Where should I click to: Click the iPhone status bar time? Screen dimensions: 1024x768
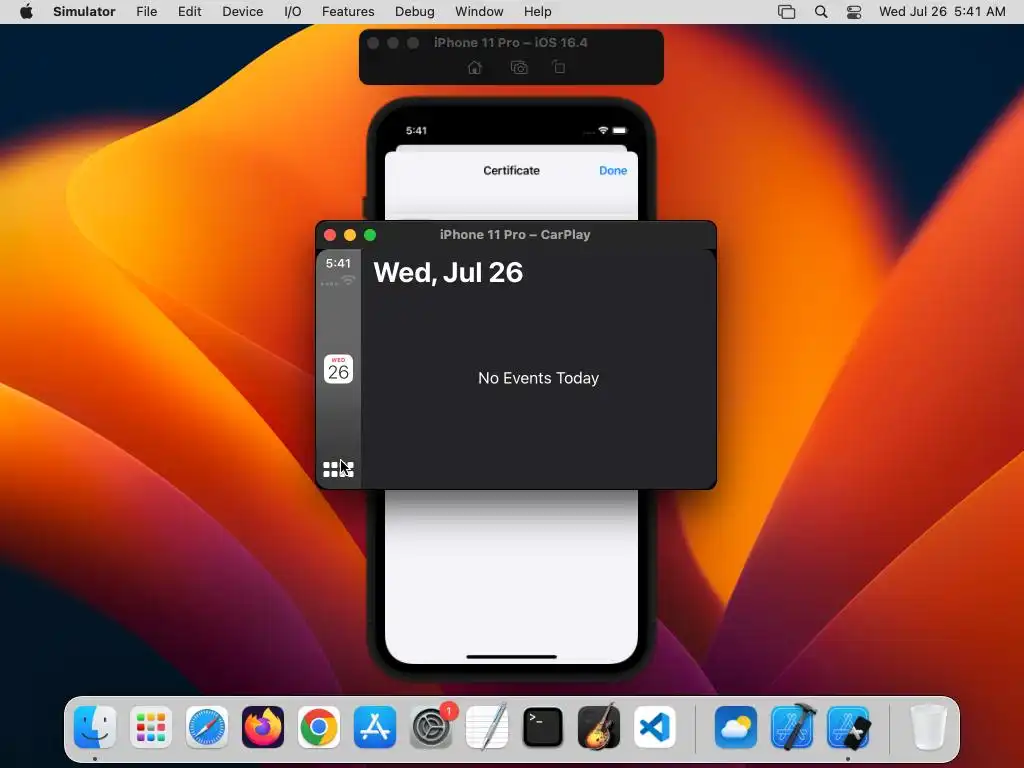coord(416,131)
